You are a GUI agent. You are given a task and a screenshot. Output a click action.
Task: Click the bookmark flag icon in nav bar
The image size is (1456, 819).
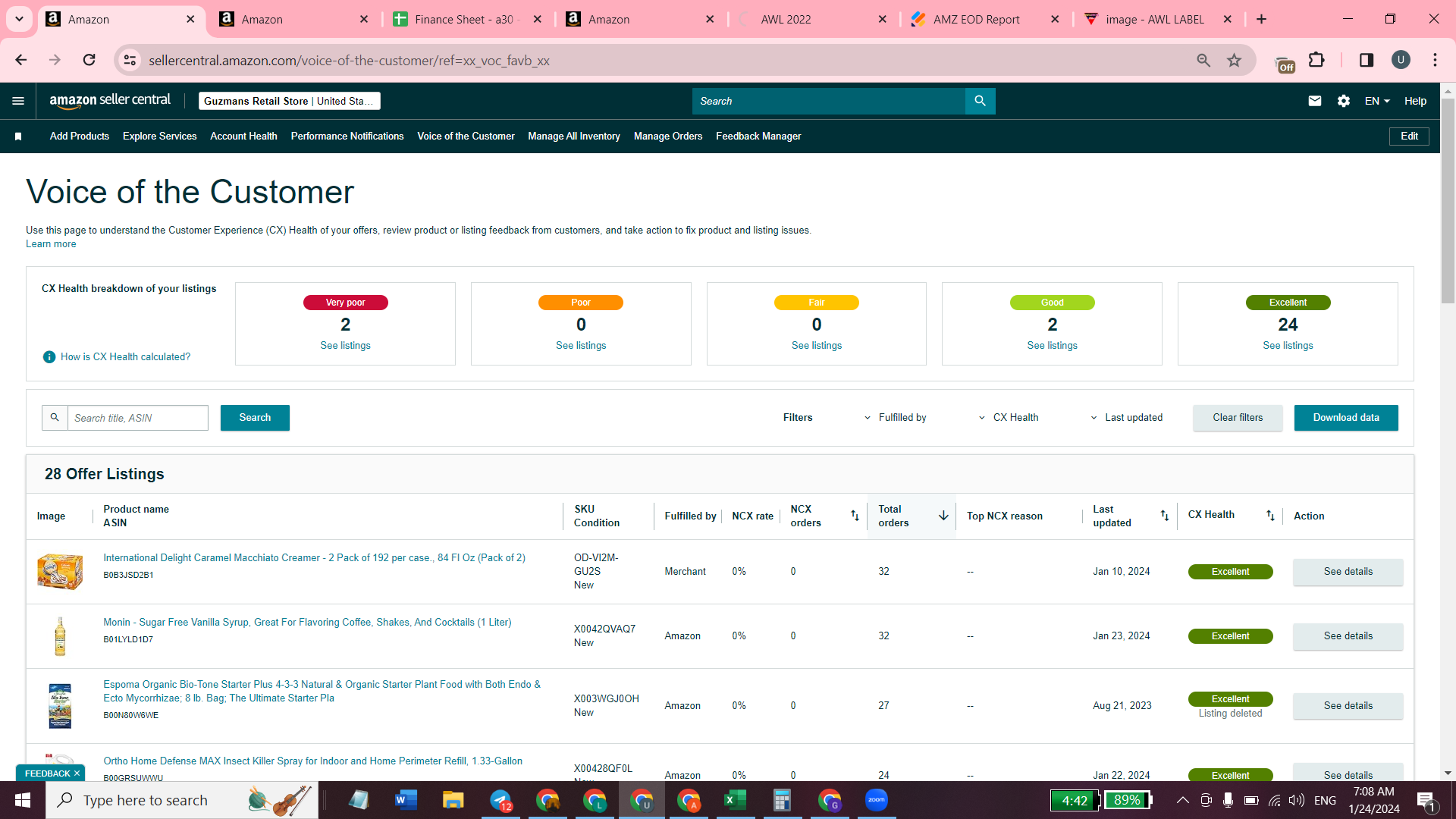click(18, 136)
